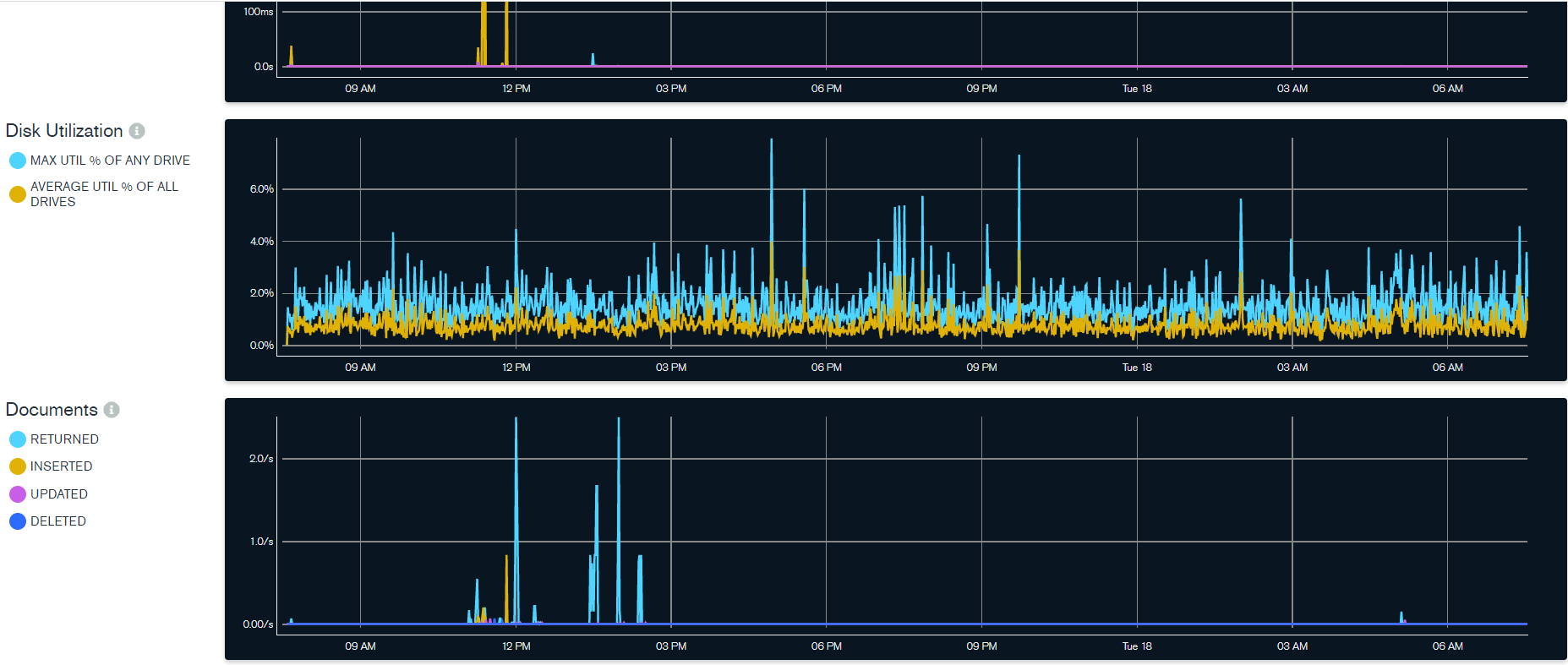Image resolution: width=1568 pixels, height=665 pixels.
Task: Select the DELETED legend label
Action: tap(58, 521)
